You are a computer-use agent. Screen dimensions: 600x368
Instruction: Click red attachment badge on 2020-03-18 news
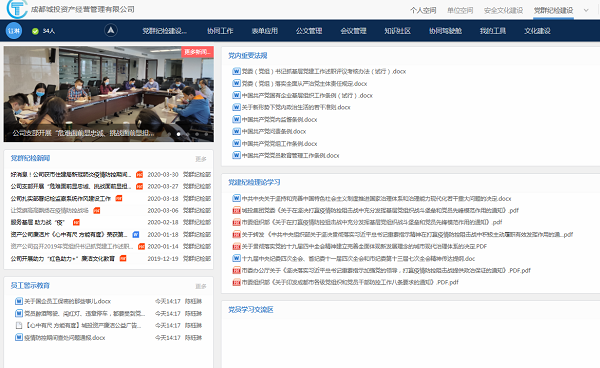click(x=119, y=199)
